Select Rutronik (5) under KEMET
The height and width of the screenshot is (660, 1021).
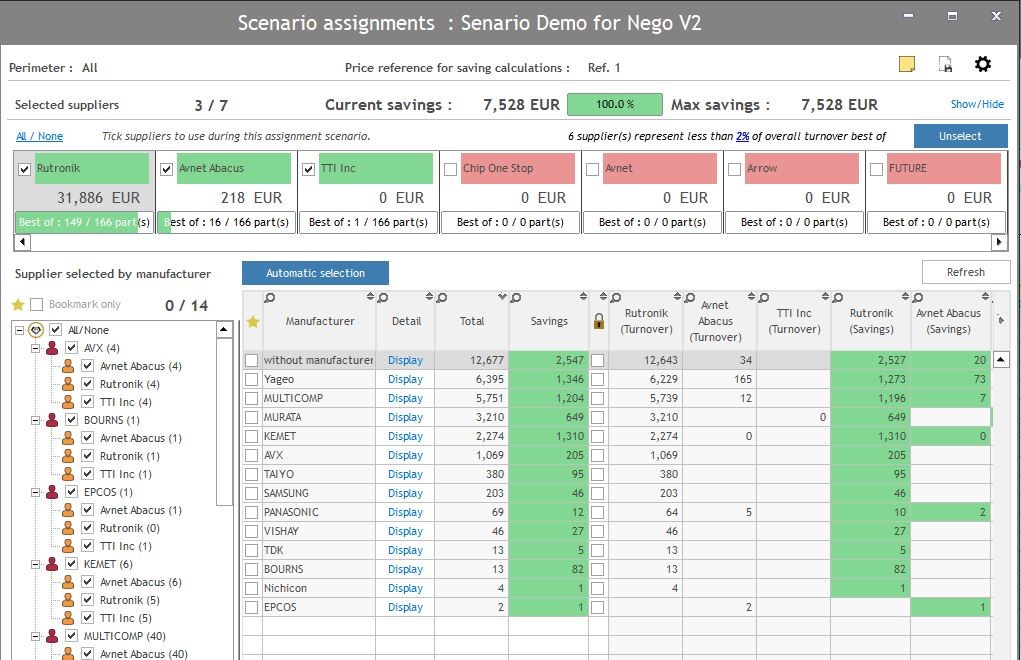pyautogui.click(x=129, y=600)
